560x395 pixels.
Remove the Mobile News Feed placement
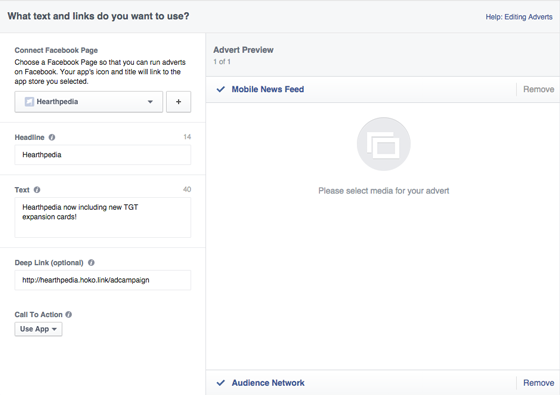pos(538,89)
